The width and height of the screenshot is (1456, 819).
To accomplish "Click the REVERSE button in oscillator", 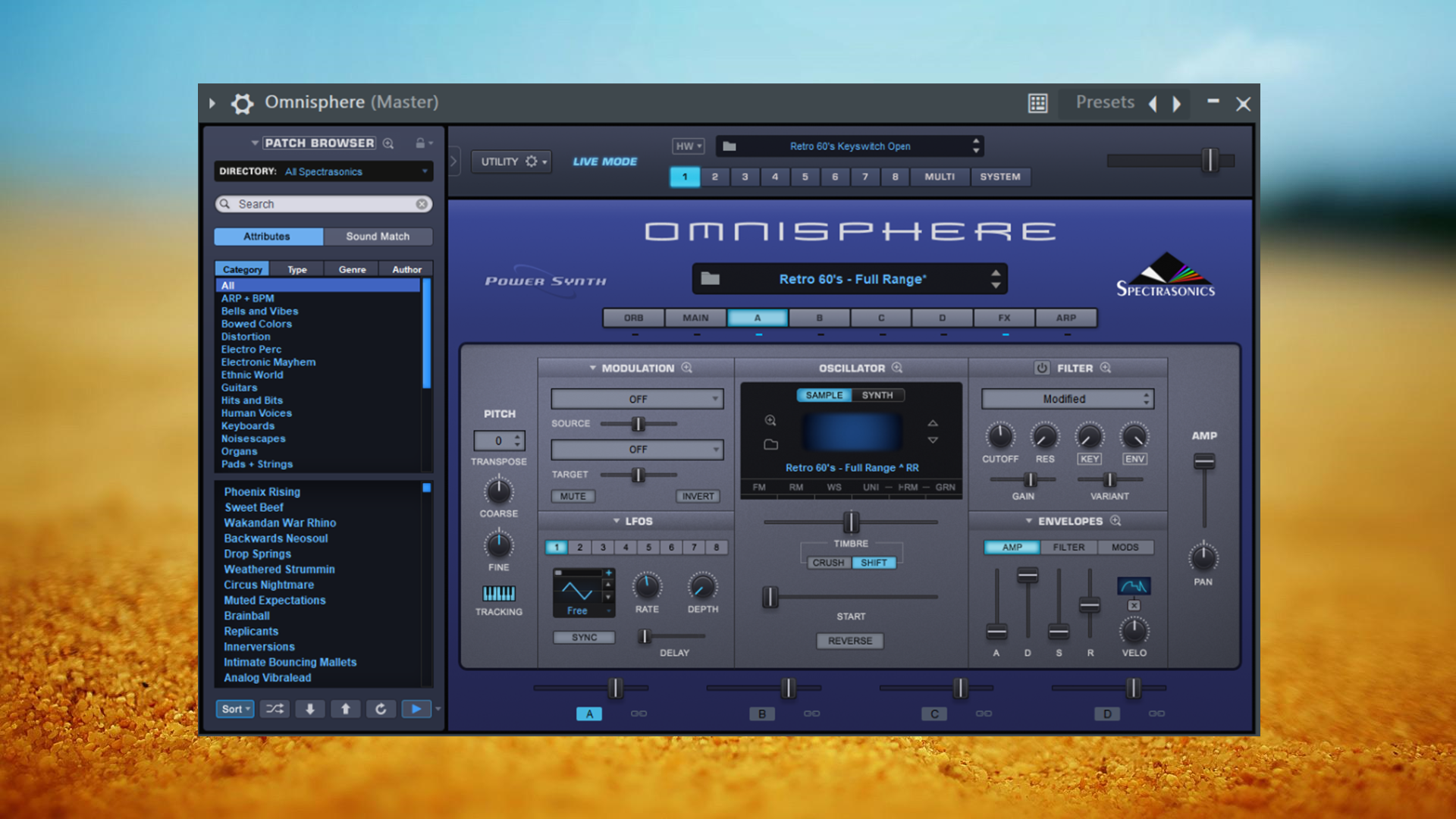I will (849, 640).
